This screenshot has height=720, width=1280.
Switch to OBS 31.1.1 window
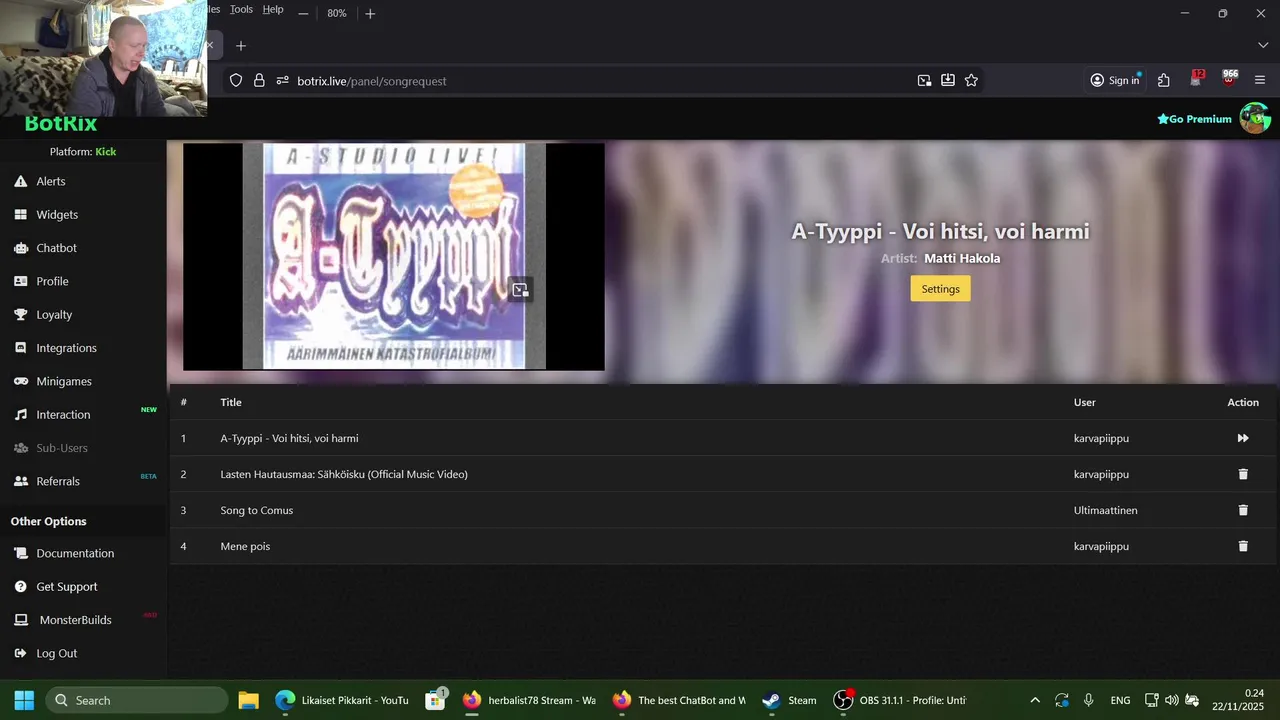pyautogui.click(x=900, y=700)
